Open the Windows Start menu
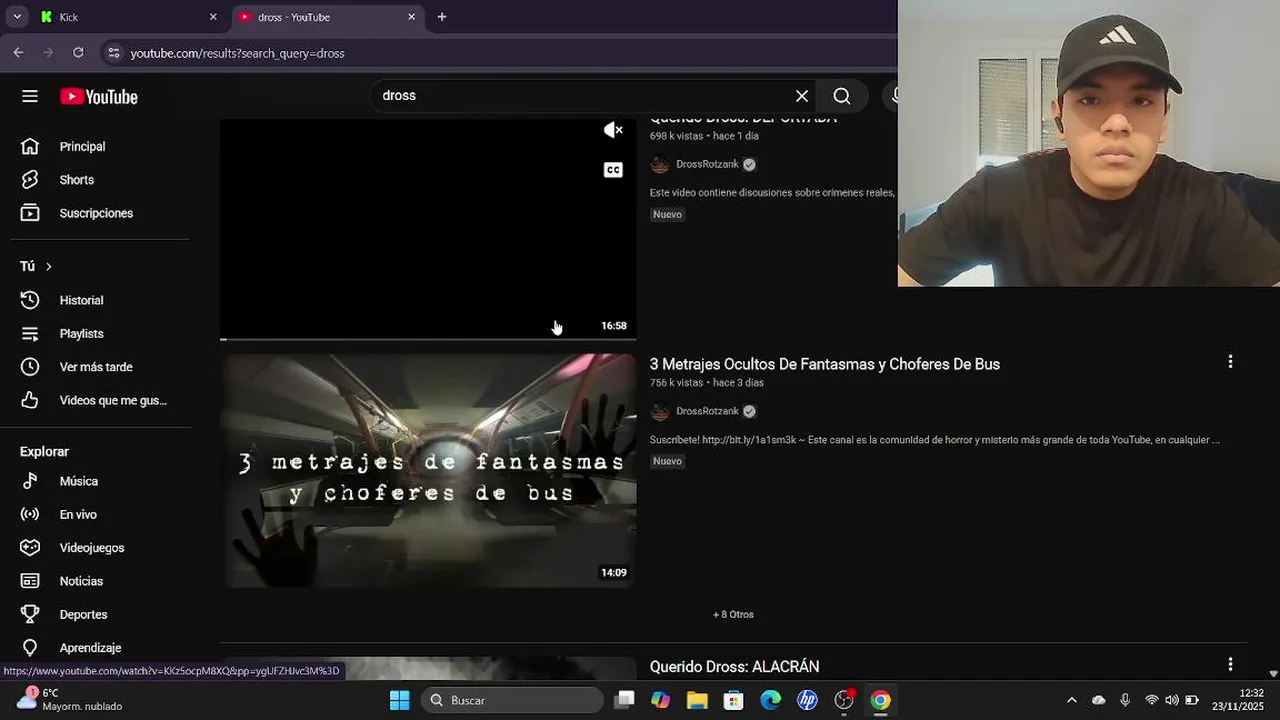 click(x=399, y=700)
